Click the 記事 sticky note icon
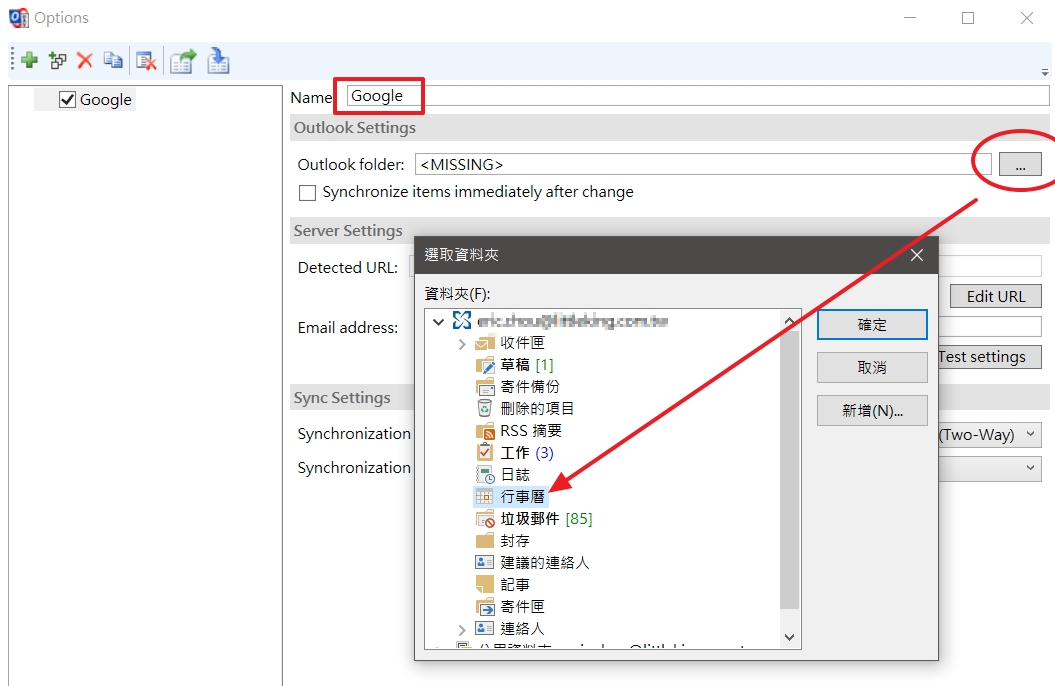The image size is (1055, 686). coord(484,584)
